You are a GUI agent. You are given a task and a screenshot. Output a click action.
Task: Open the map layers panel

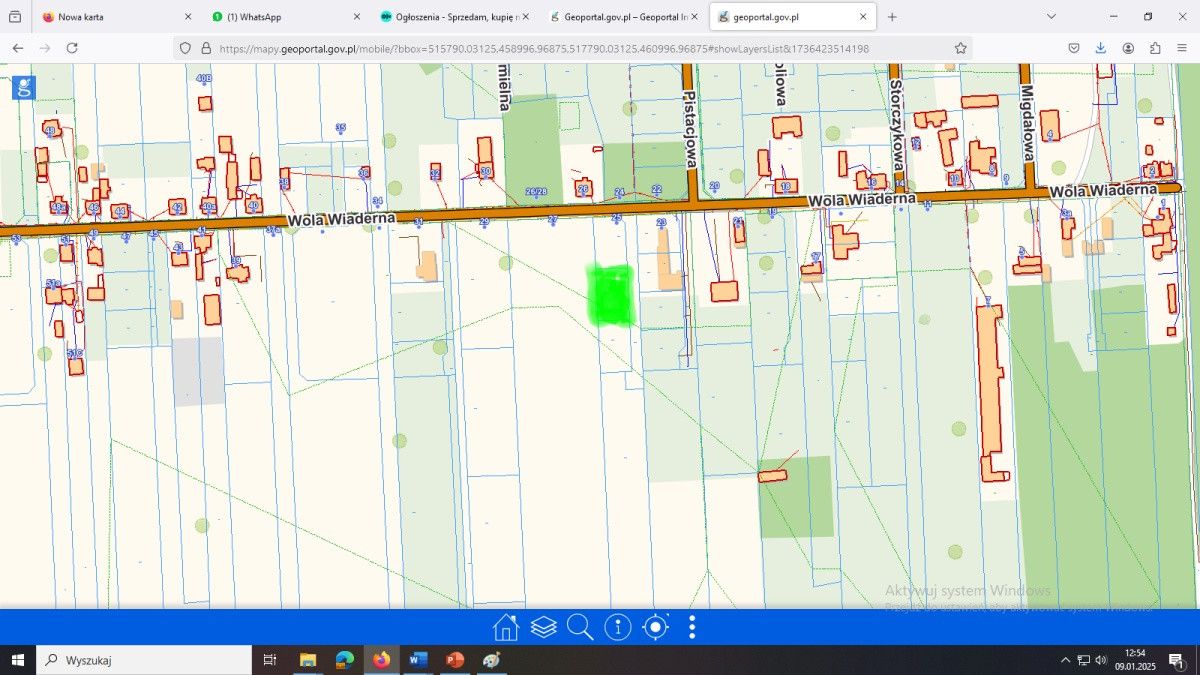[x=543, y=628]
